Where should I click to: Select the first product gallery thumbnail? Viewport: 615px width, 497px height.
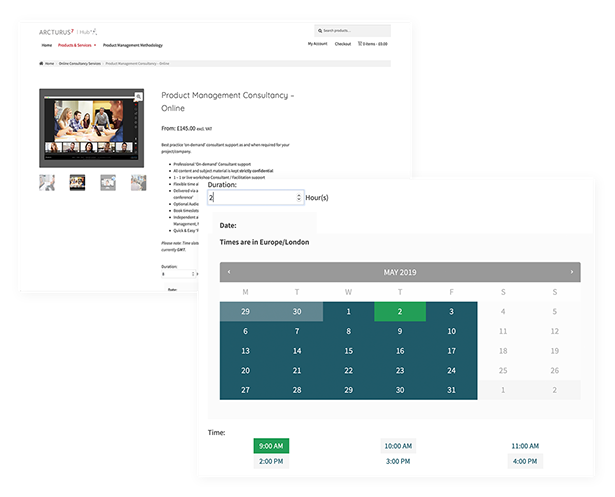47,182
